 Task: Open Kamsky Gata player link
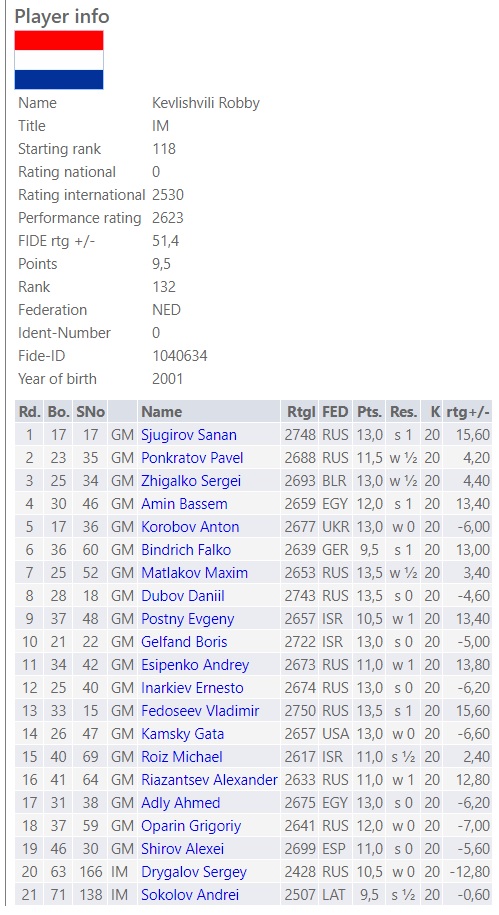click(182, 734)
